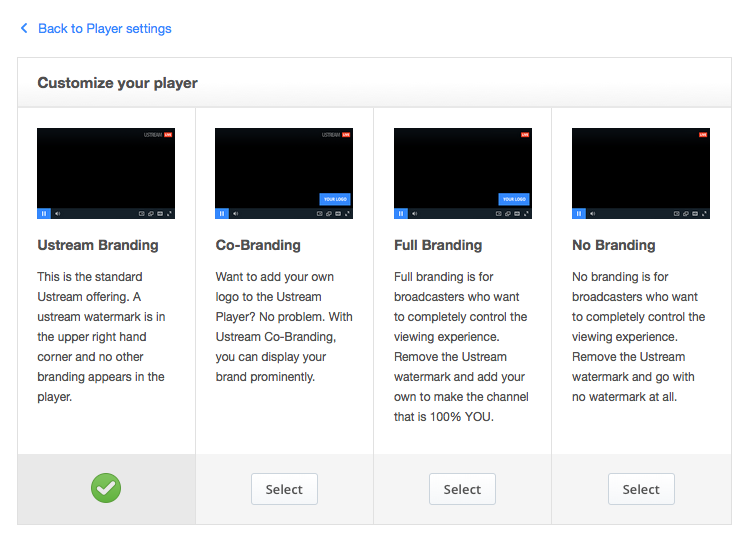Click the back chevron arrow icon
The height and width of the screenshot is (535, 745).
[x=24, y=28]
